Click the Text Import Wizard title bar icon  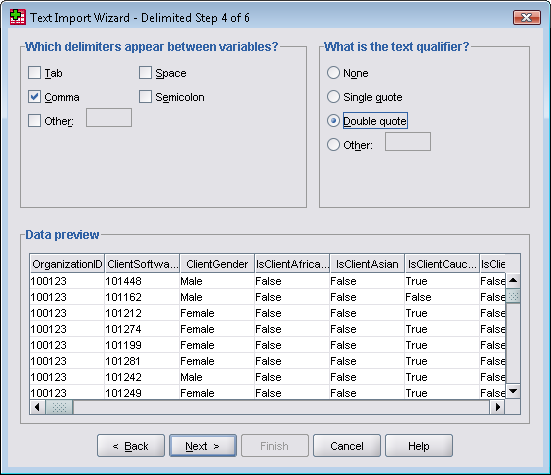[18, 17]
